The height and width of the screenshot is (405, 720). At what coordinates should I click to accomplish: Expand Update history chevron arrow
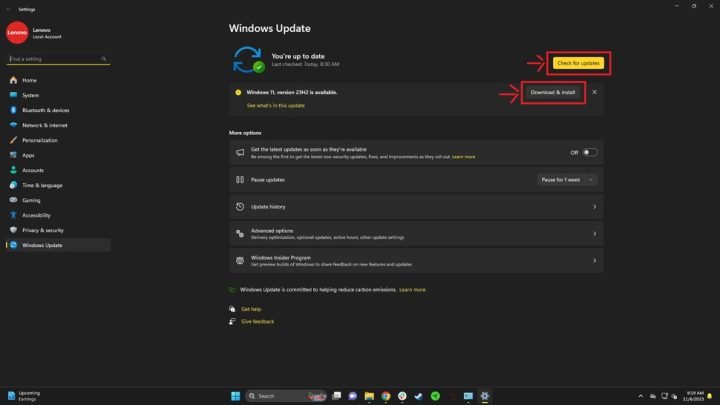coord(594,207)
